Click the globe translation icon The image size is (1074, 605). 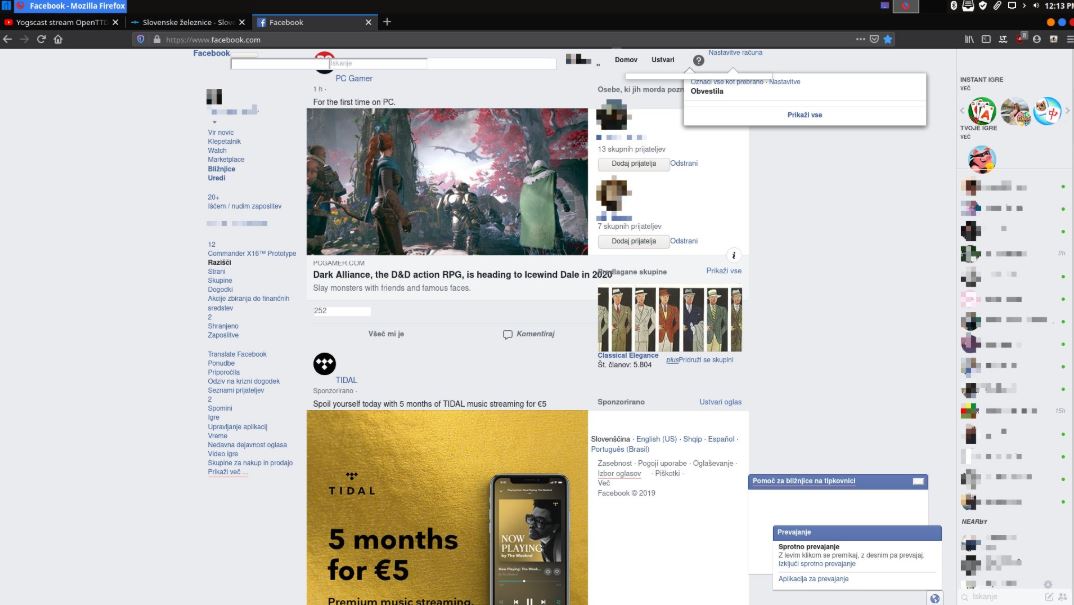point(935,598)
